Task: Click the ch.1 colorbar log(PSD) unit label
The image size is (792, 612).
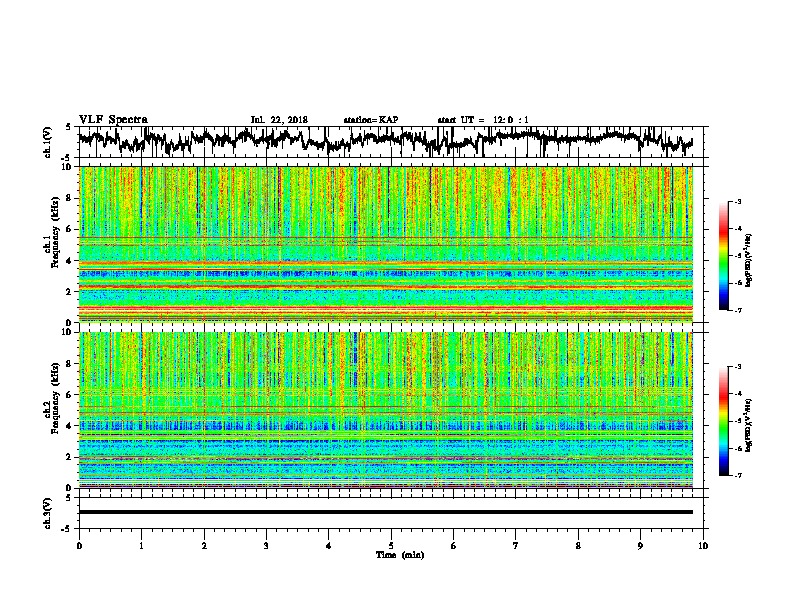Action: [x=749, y=261]
